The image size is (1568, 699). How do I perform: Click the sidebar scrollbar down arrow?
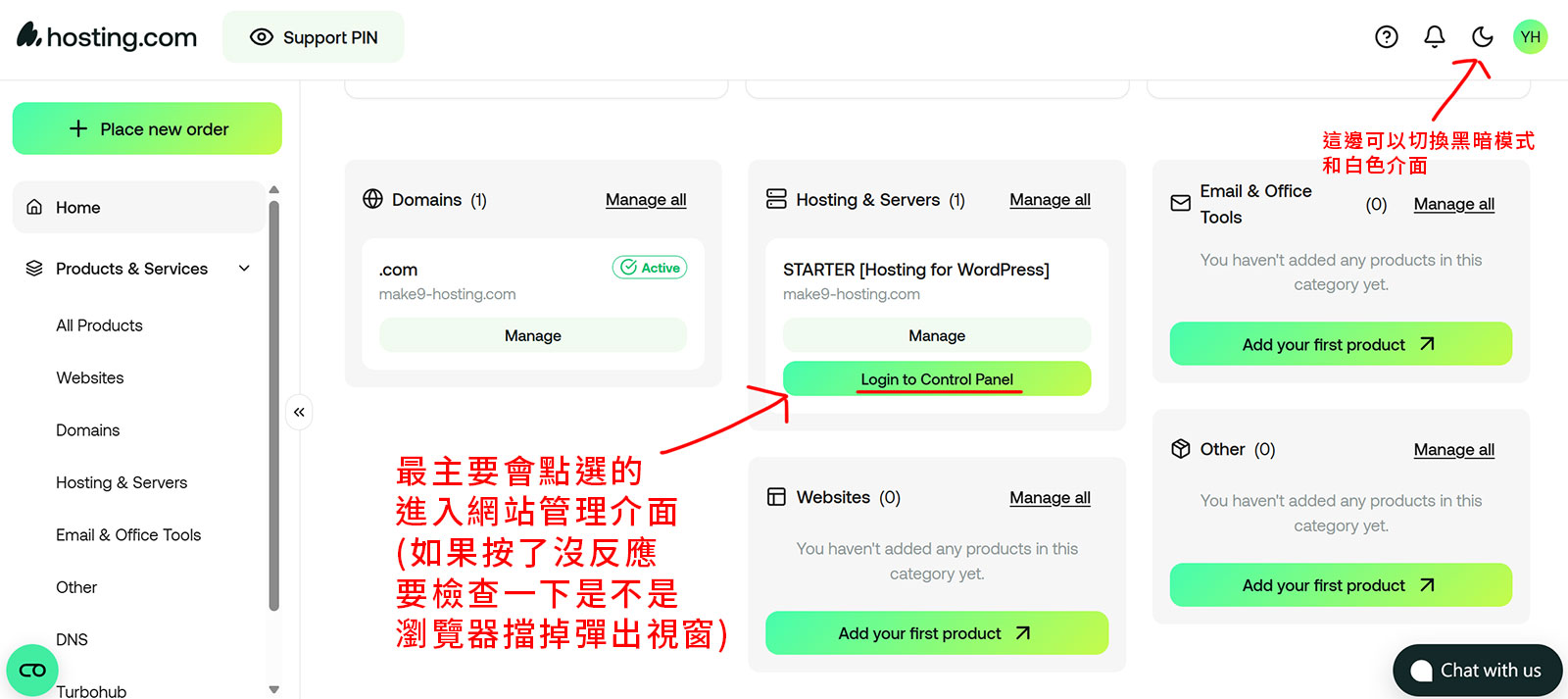[x=274, y=689]
